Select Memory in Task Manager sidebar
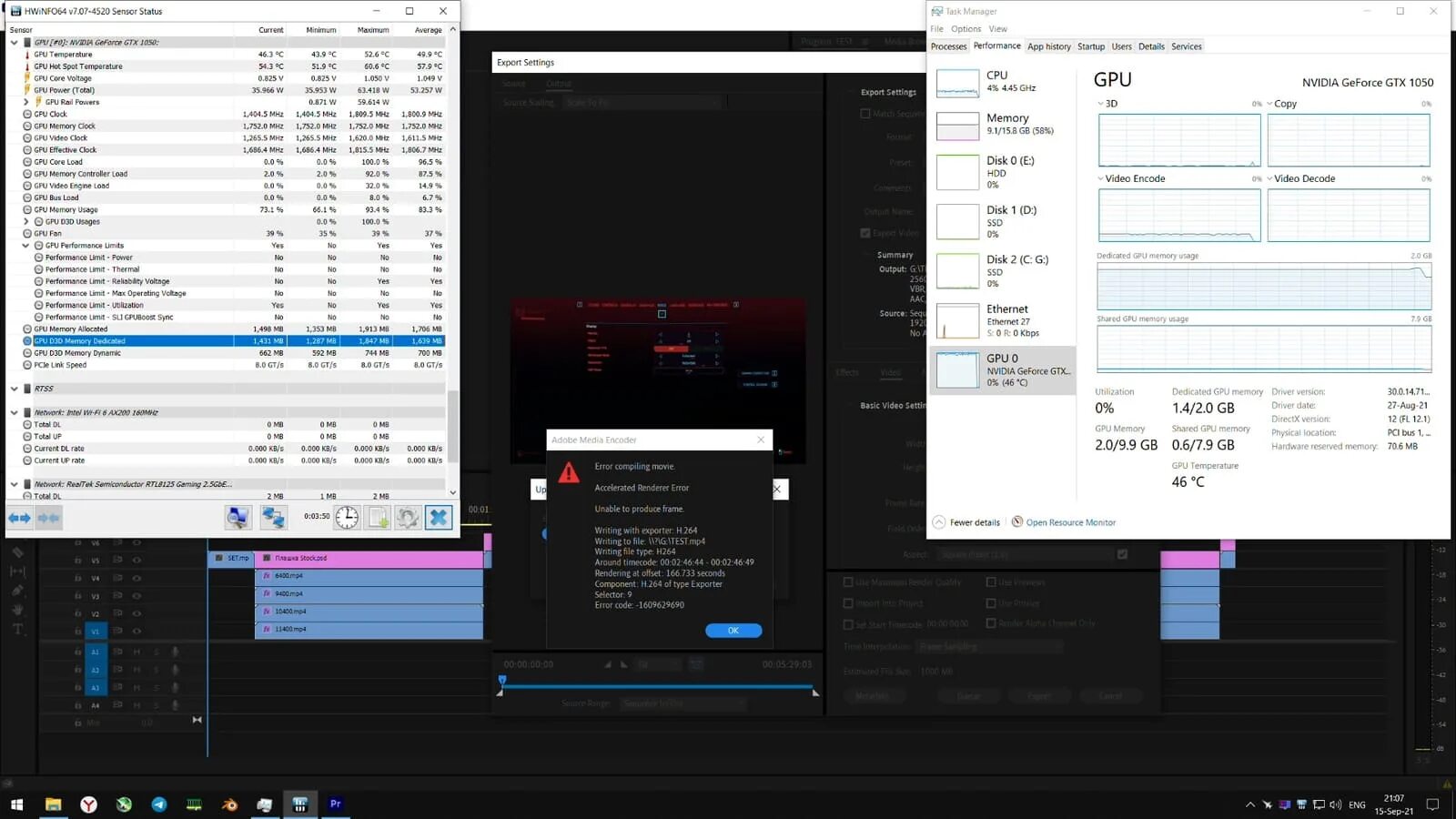The height and width of the screenshot is (819, 1456). point(1004,125)
